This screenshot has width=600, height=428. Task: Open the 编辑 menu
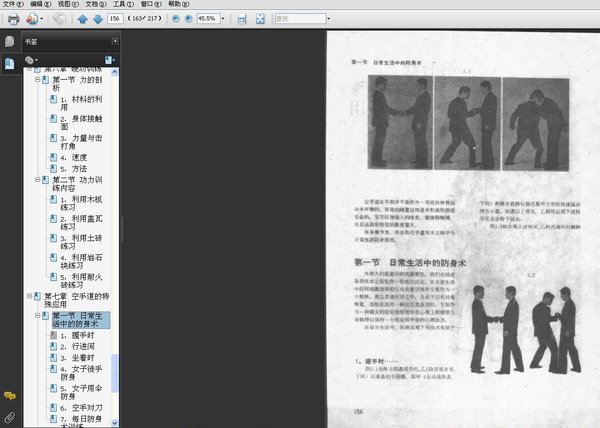click(41, 4)
